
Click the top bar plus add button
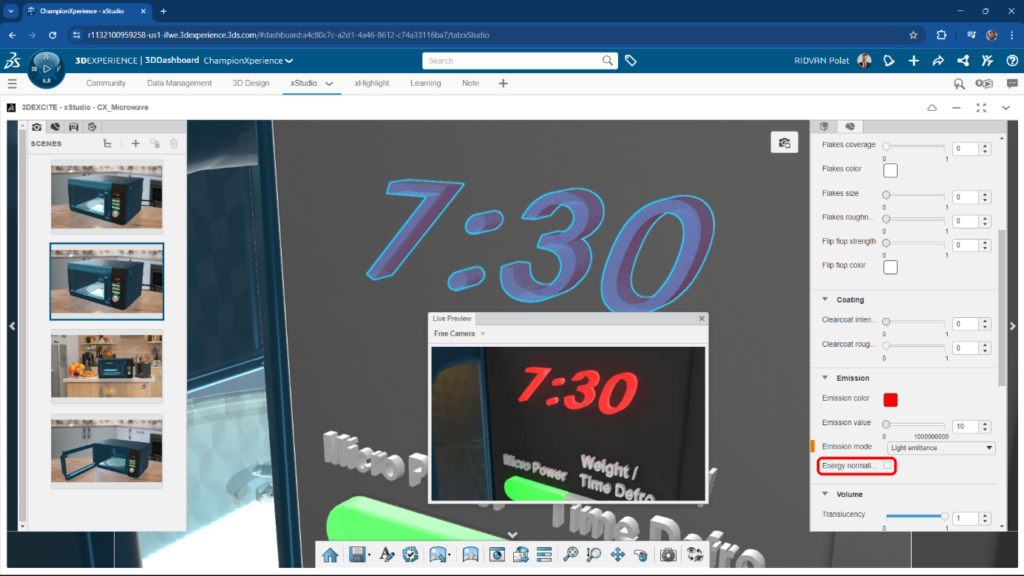[x=914, y=61]
